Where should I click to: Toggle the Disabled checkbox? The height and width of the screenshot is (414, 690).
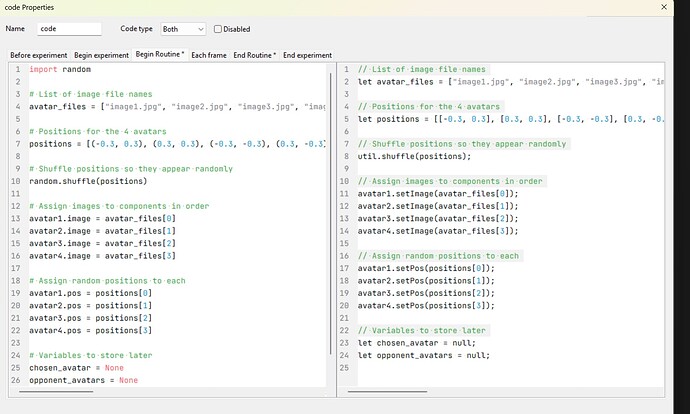point(218,29)
